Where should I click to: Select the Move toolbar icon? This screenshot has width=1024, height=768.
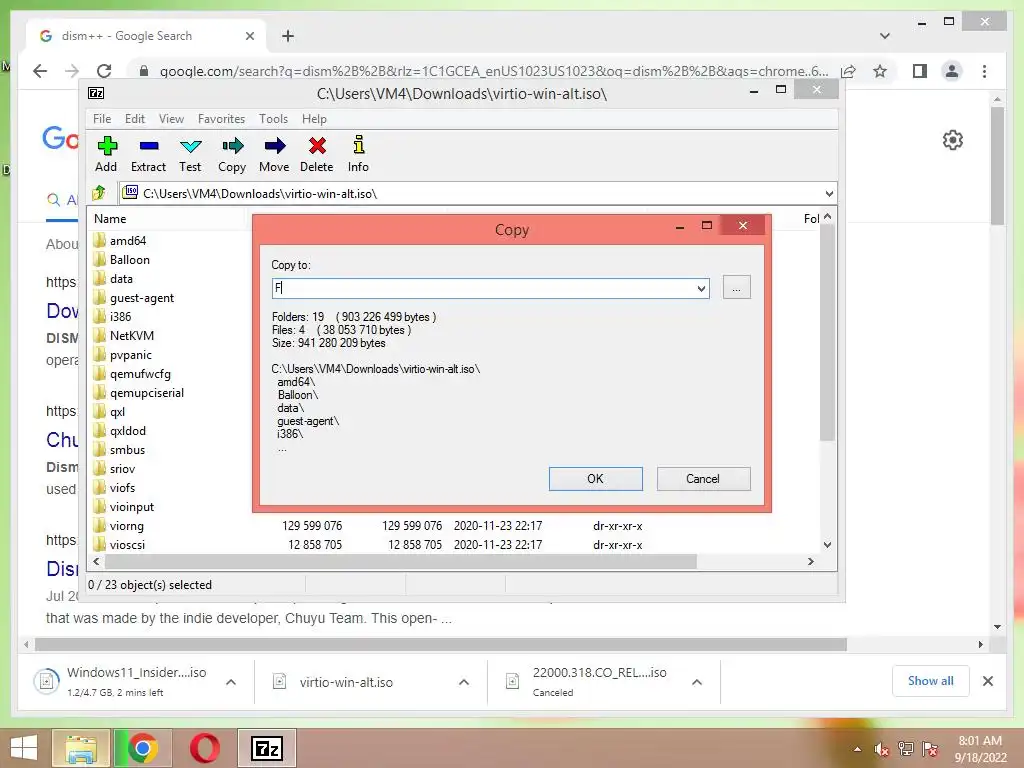(x=274, y=154)
